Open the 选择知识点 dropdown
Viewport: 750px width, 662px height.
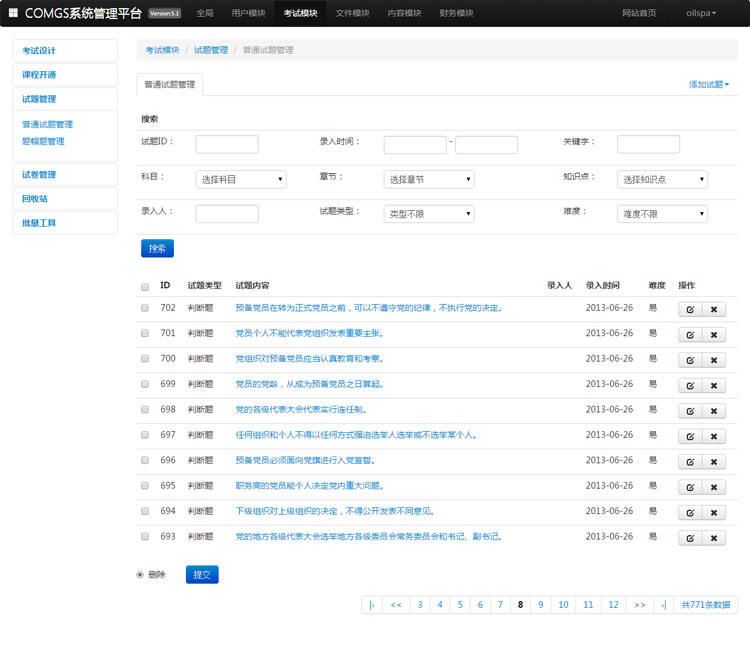click(662, 179)
